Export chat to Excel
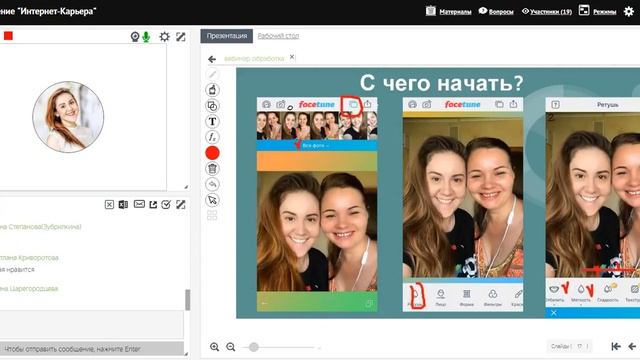 123,204
